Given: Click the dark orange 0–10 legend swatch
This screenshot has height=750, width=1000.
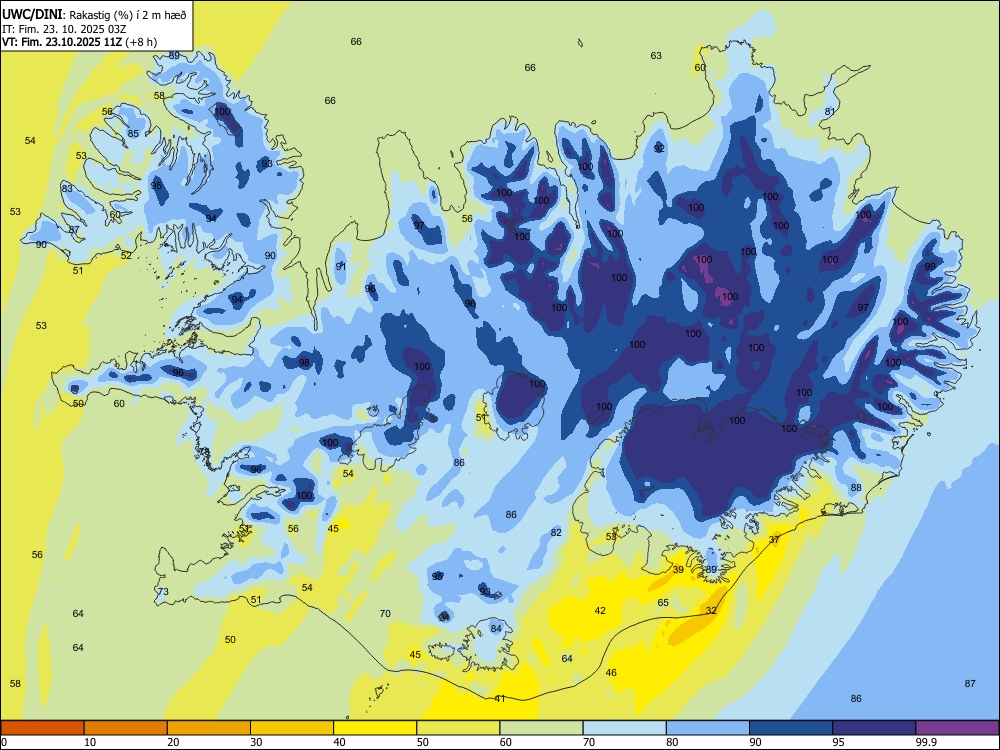Looking at the screenshot, I should click(x=43, y=728).
